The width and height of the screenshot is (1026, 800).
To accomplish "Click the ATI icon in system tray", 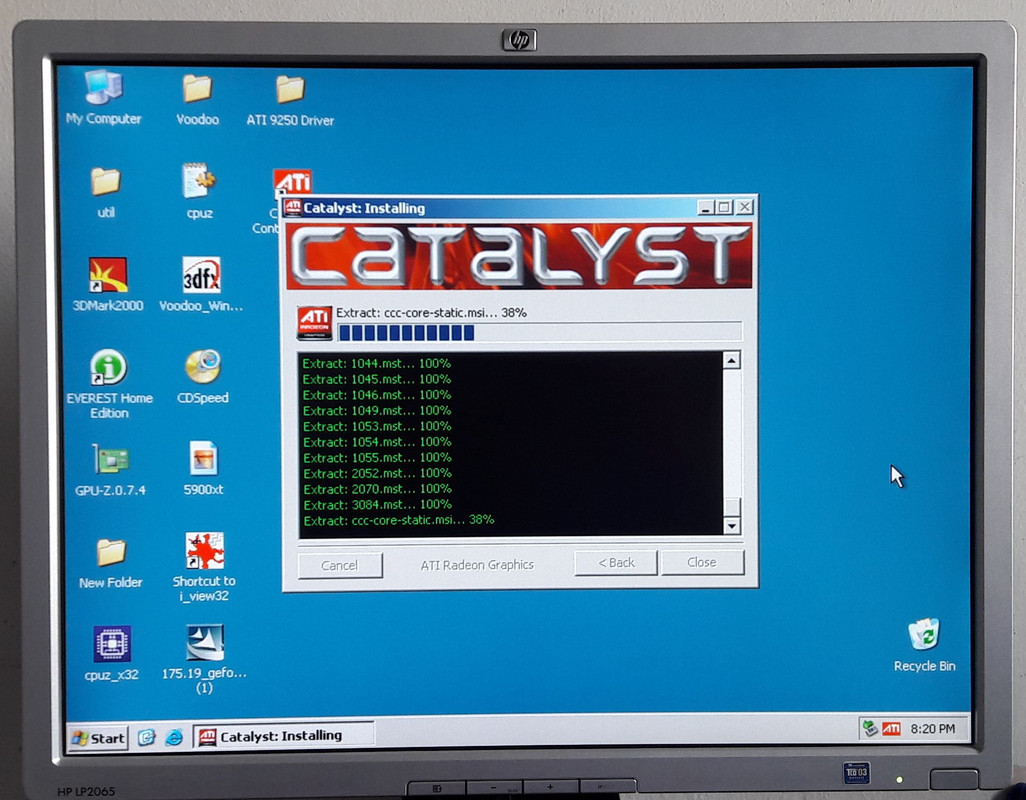I will pos(891,728).
